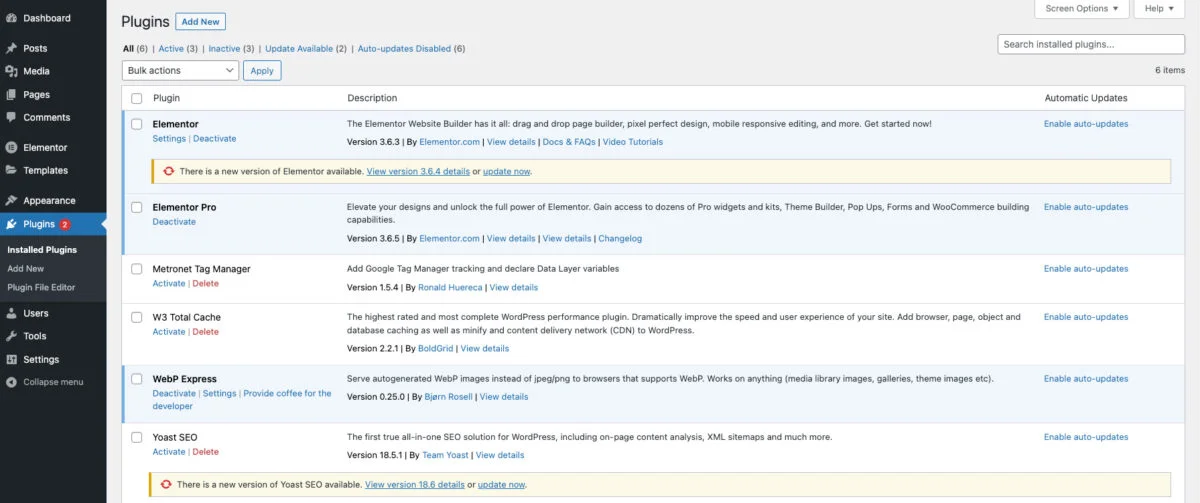Click the Elementor sidebar icon
The image size is (1200, 503).
(11, 147)
